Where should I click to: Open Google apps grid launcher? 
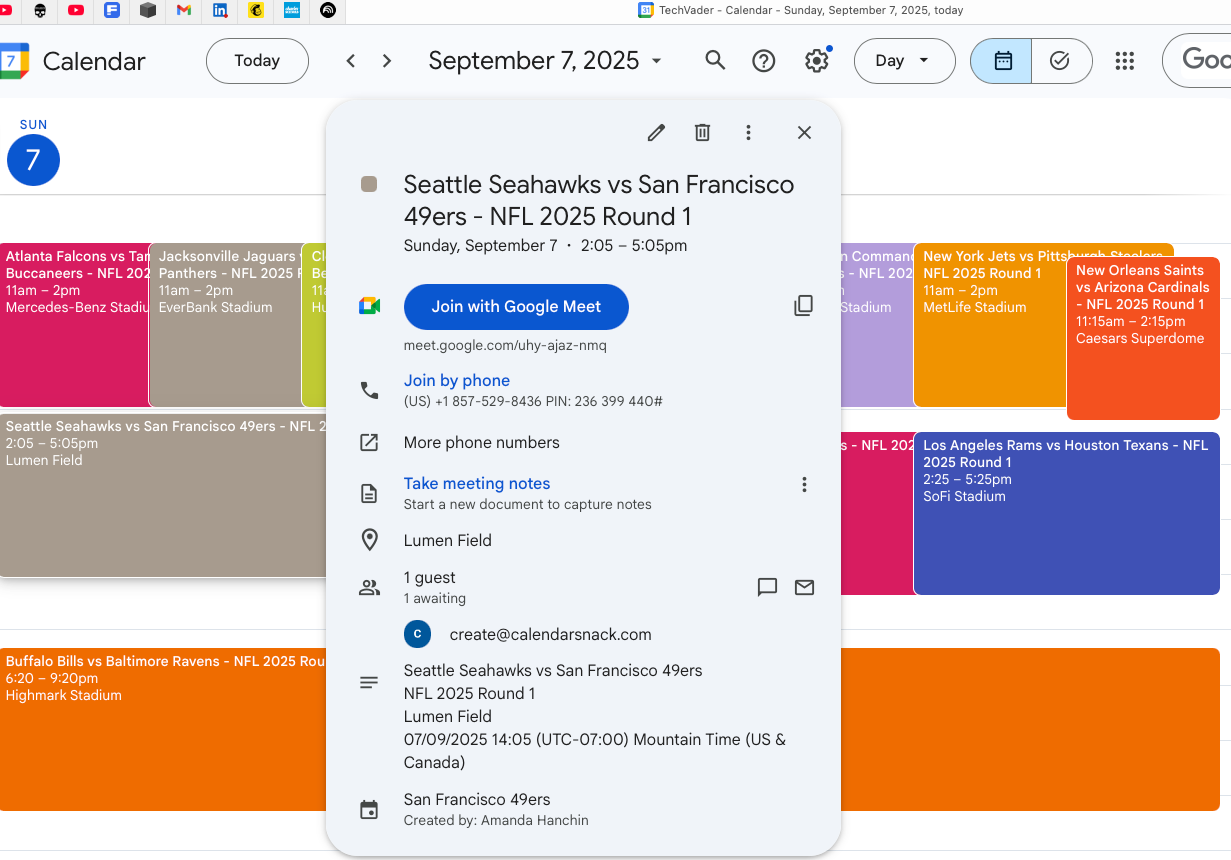click(x=1125, y=61)
